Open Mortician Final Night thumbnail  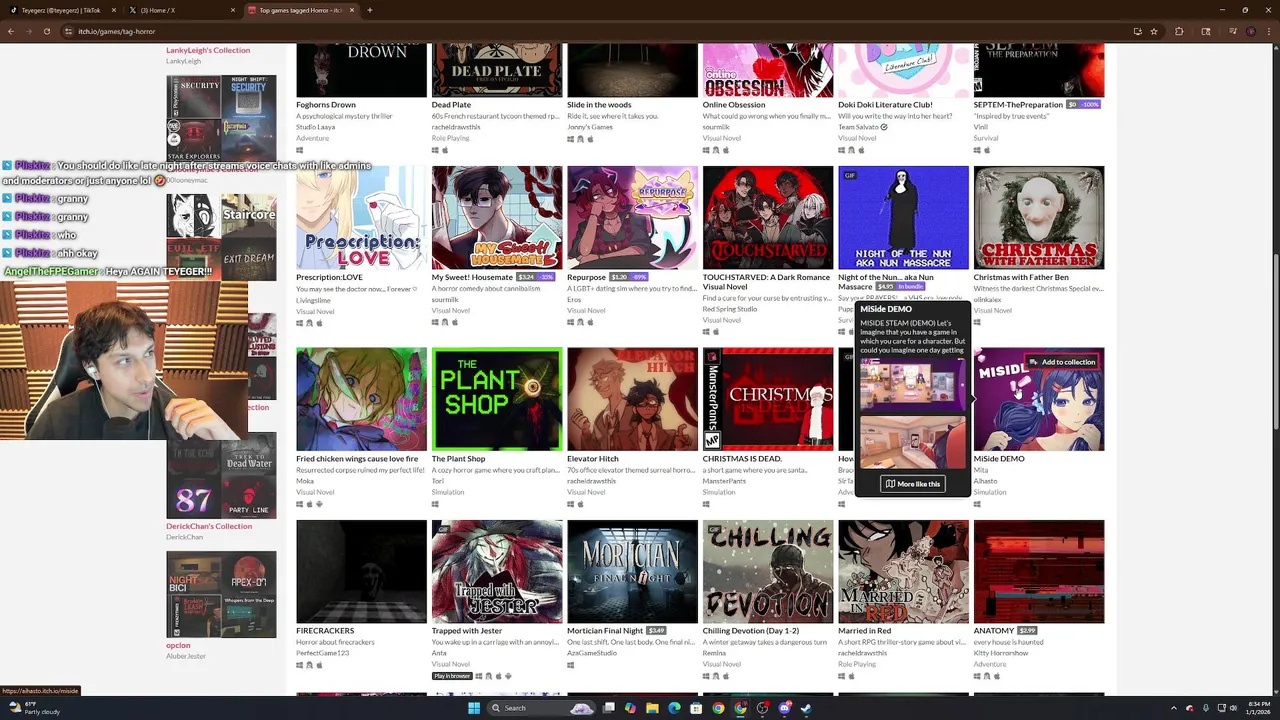point(632,571)
